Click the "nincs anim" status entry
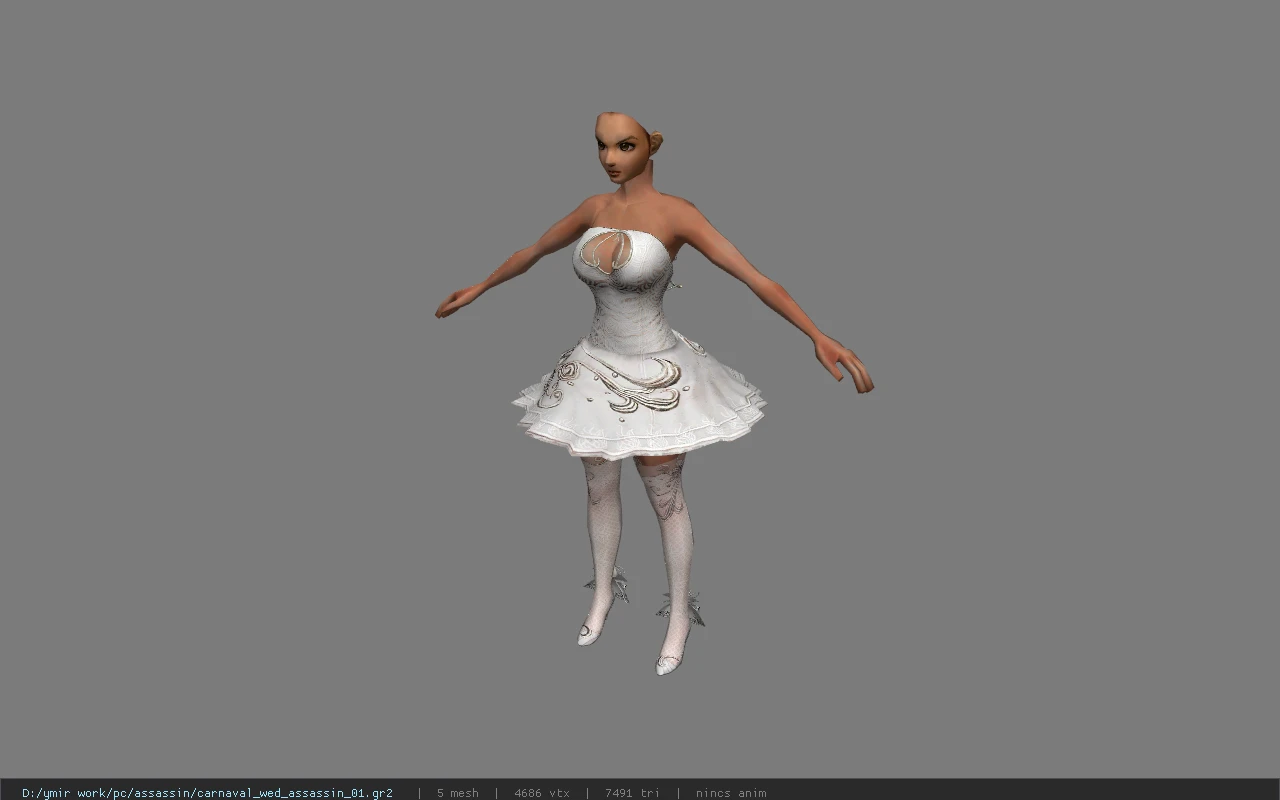The image size is (1280, 800). pyautogui.click(x=731, y=793)
